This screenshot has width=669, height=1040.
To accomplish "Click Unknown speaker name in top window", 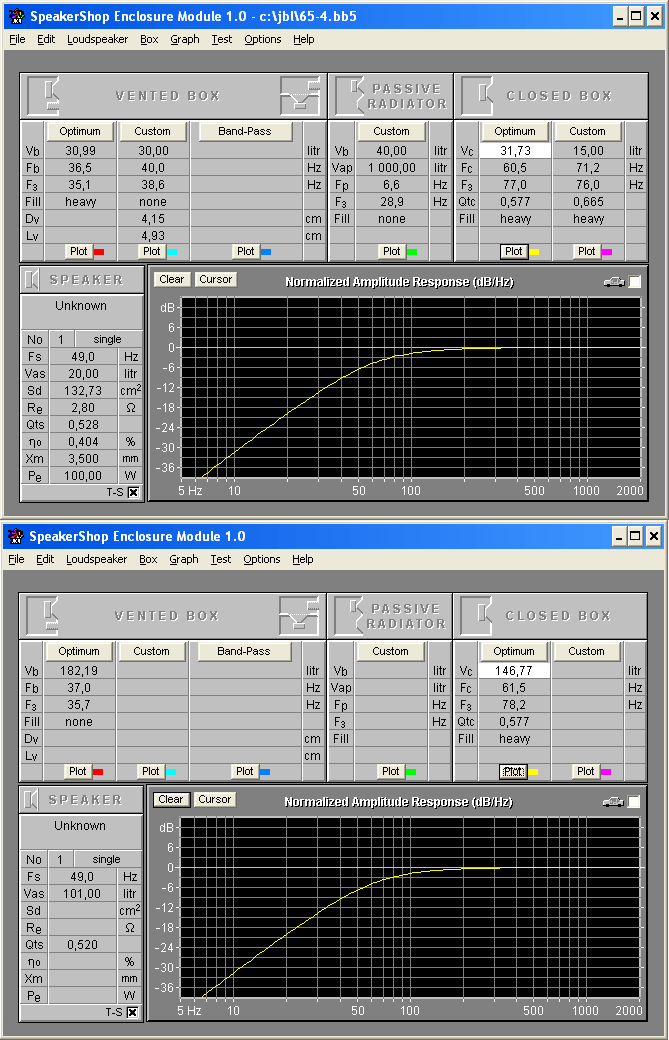I will coord(81,306).
